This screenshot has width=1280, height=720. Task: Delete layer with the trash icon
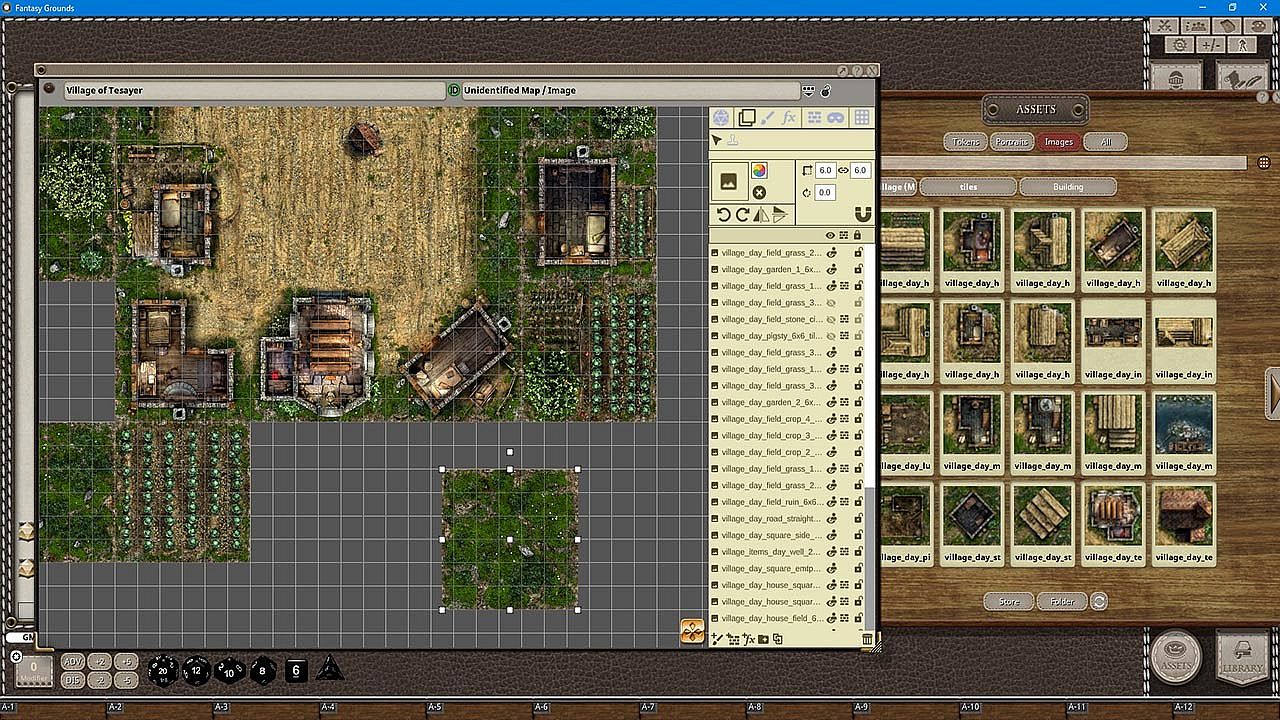[x=867, y=639]
